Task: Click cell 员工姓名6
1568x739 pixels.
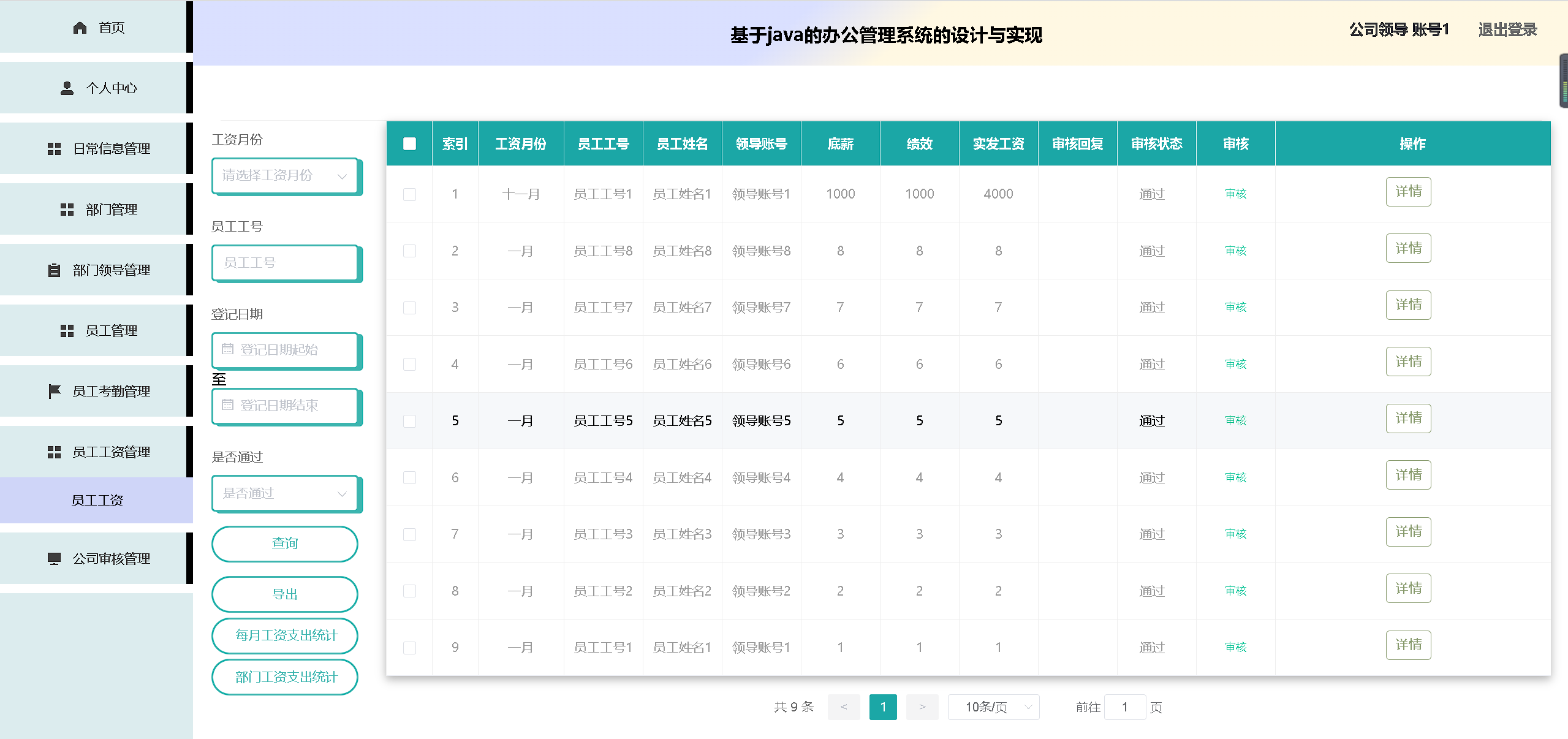Action: click(x=682, y=365)
